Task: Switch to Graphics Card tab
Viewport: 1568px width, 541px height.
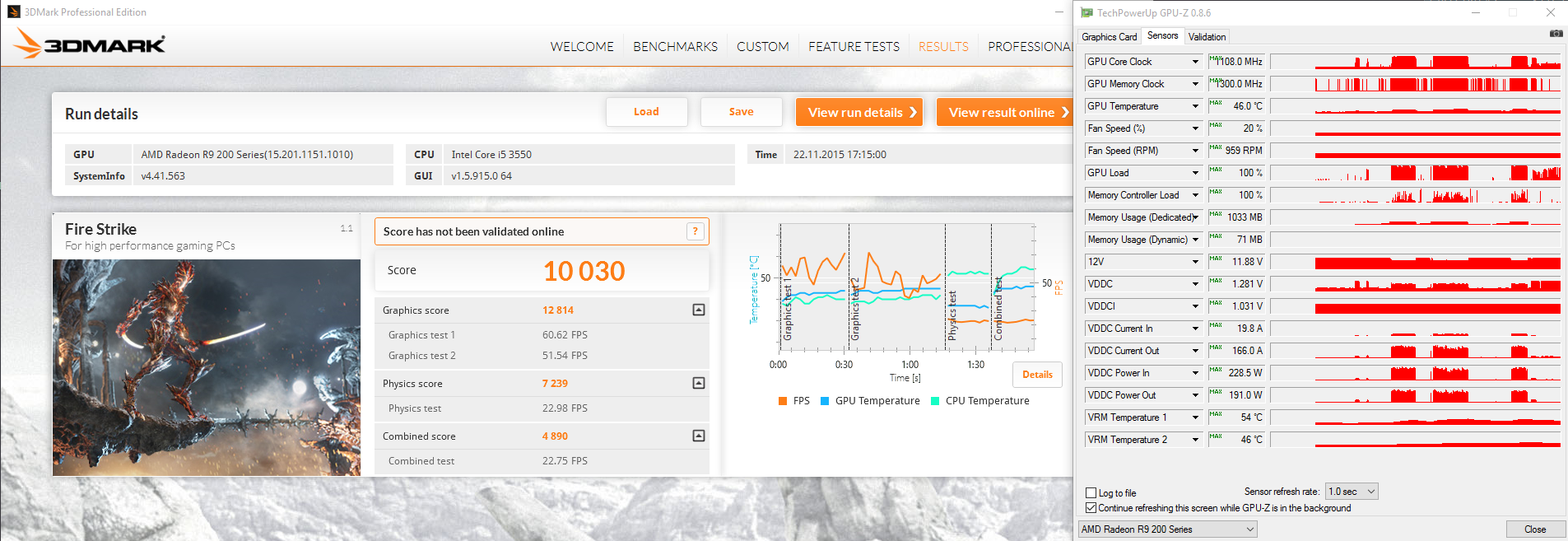Action: point(1109,37)
